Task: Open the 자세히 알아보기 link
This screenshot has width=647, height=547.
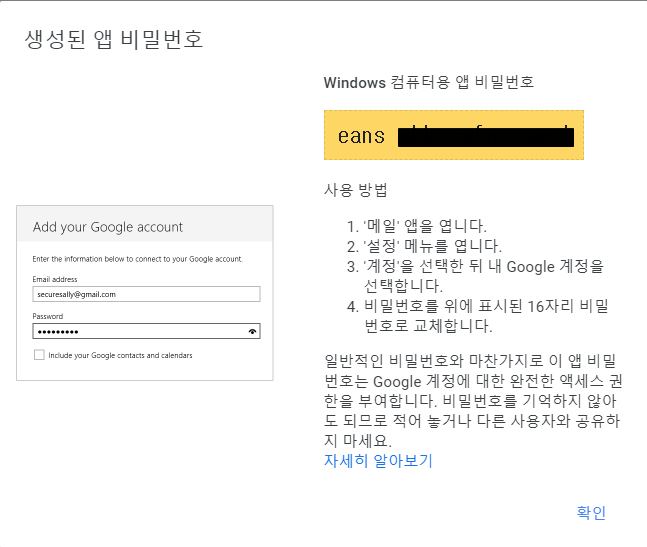Action: click(x=378, y=460)
